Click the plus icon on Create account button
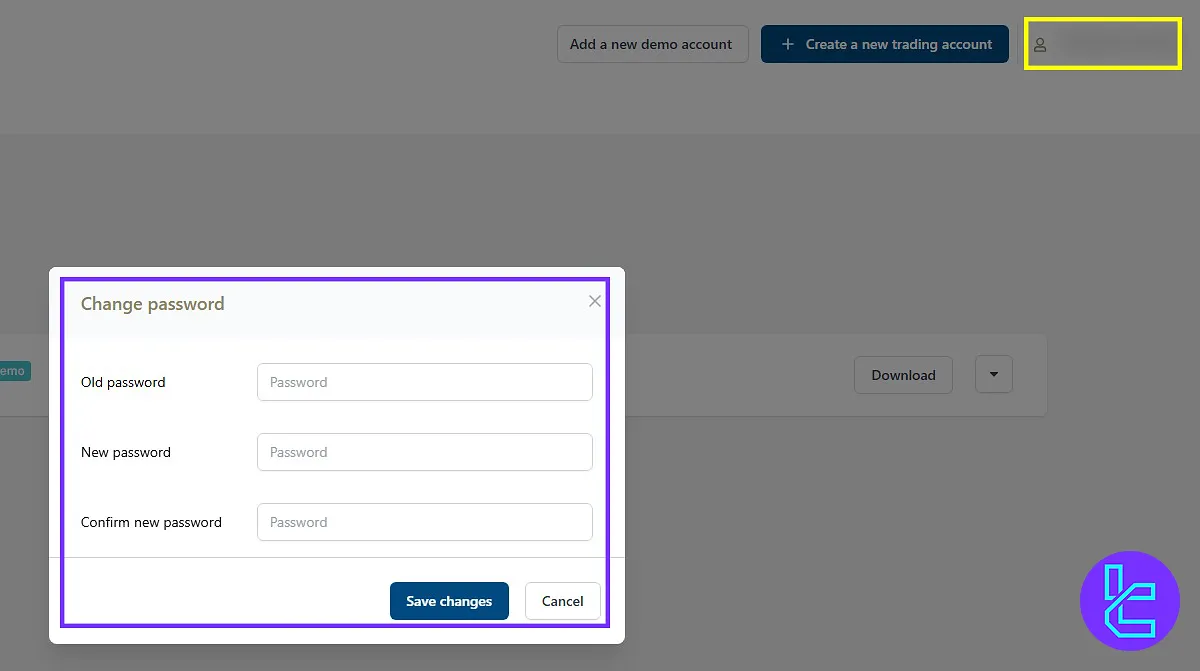Viewport: 1200px width, 671px height. 787,44
